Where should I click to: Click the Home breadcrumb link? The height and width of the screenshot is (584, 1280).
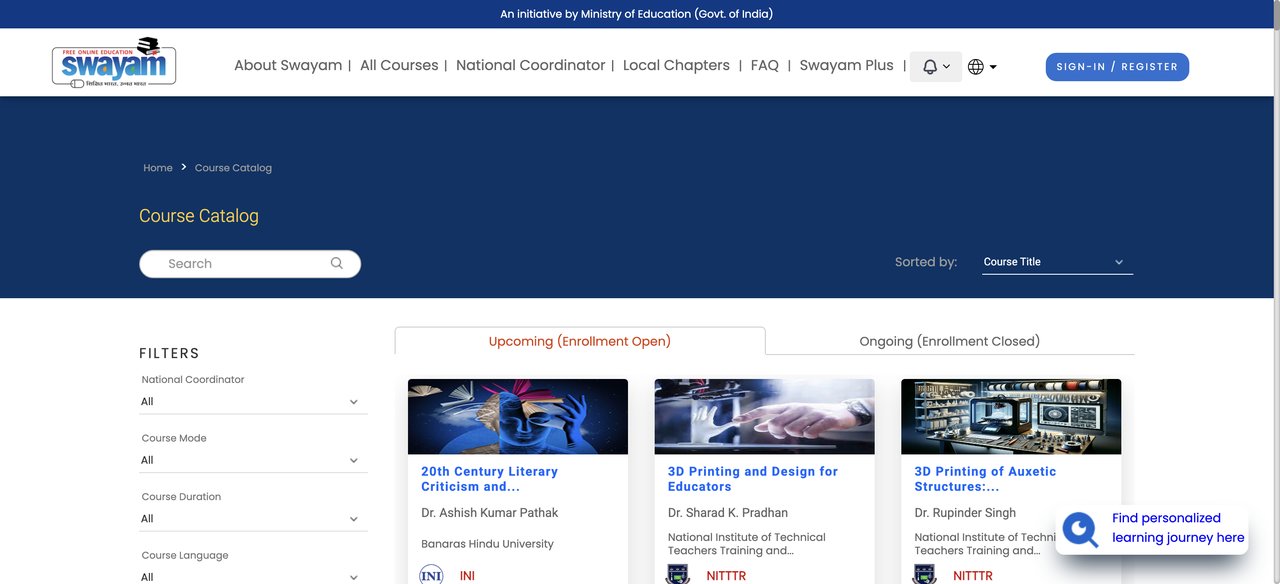coord(157,167)
